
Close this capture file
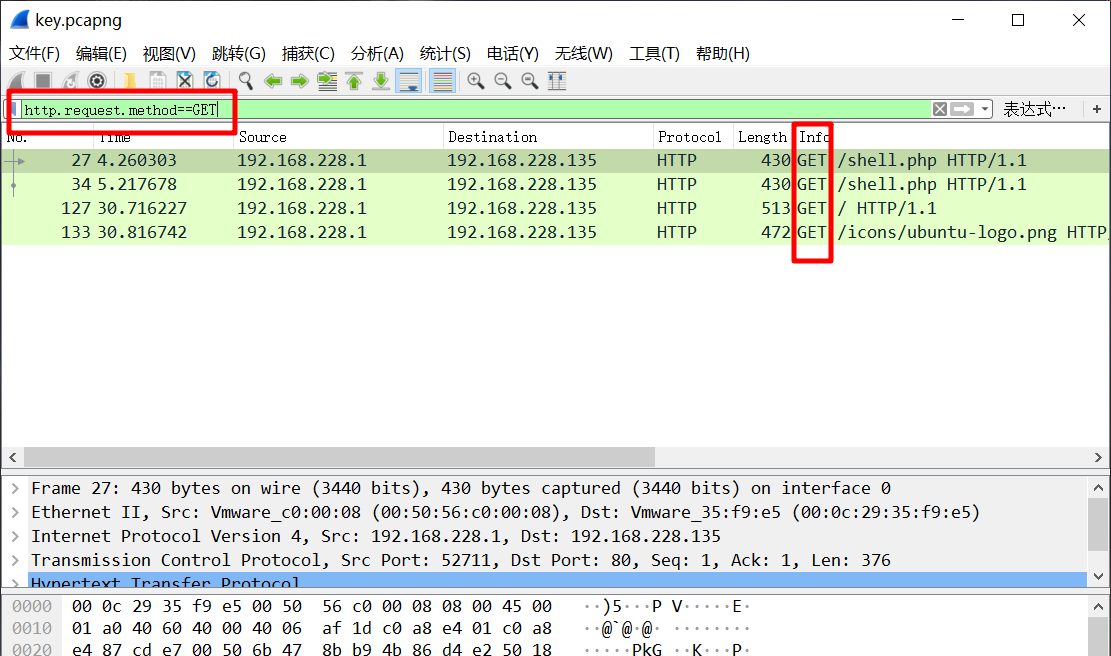185,81
